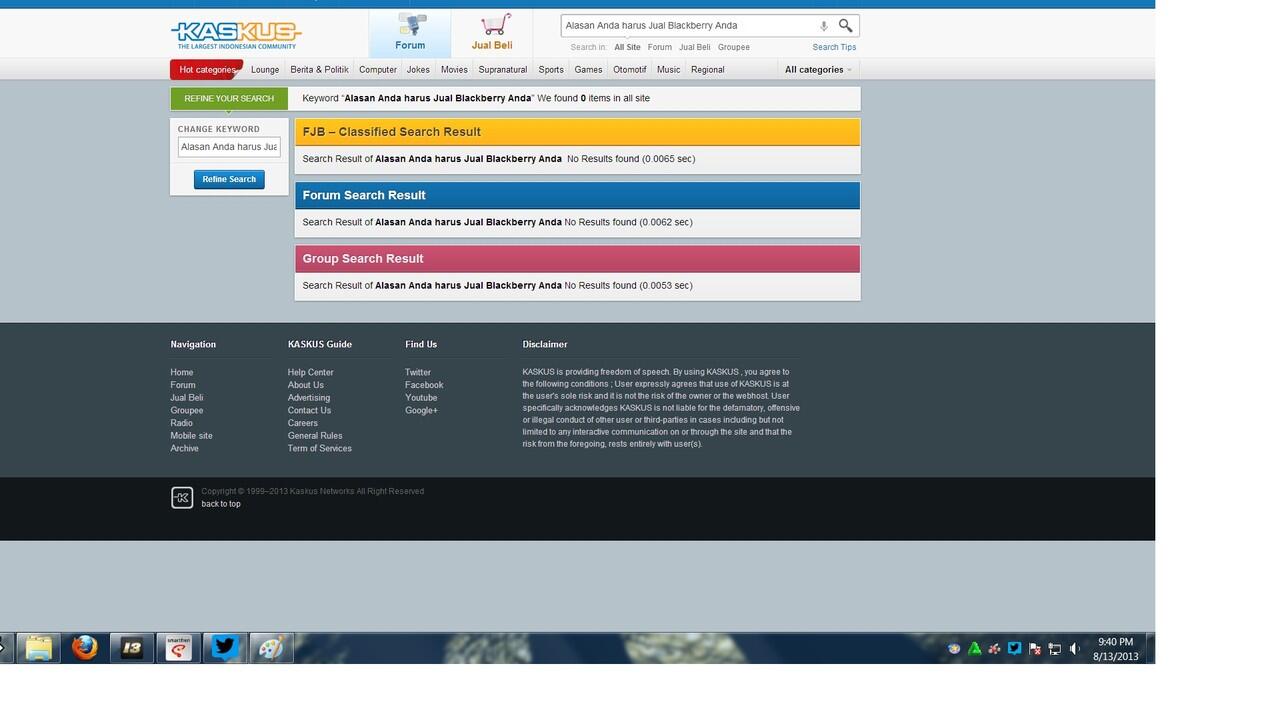Click the Refine Search button
Screen dimensions: 1280x720
coord(229,179)
